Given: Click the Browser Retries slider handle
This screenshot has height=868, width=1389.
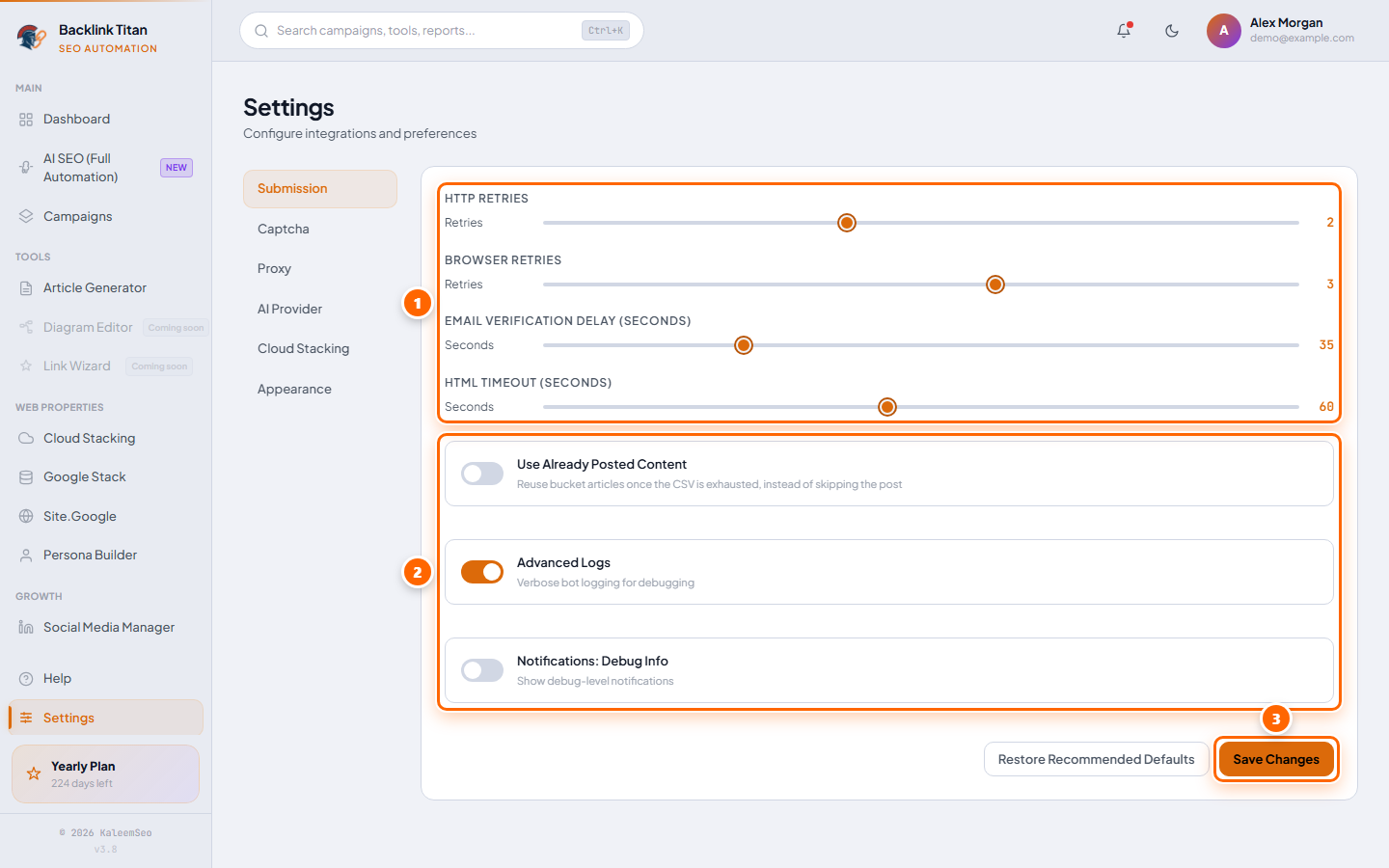Looking at the screenshot, I should (995, 285).
